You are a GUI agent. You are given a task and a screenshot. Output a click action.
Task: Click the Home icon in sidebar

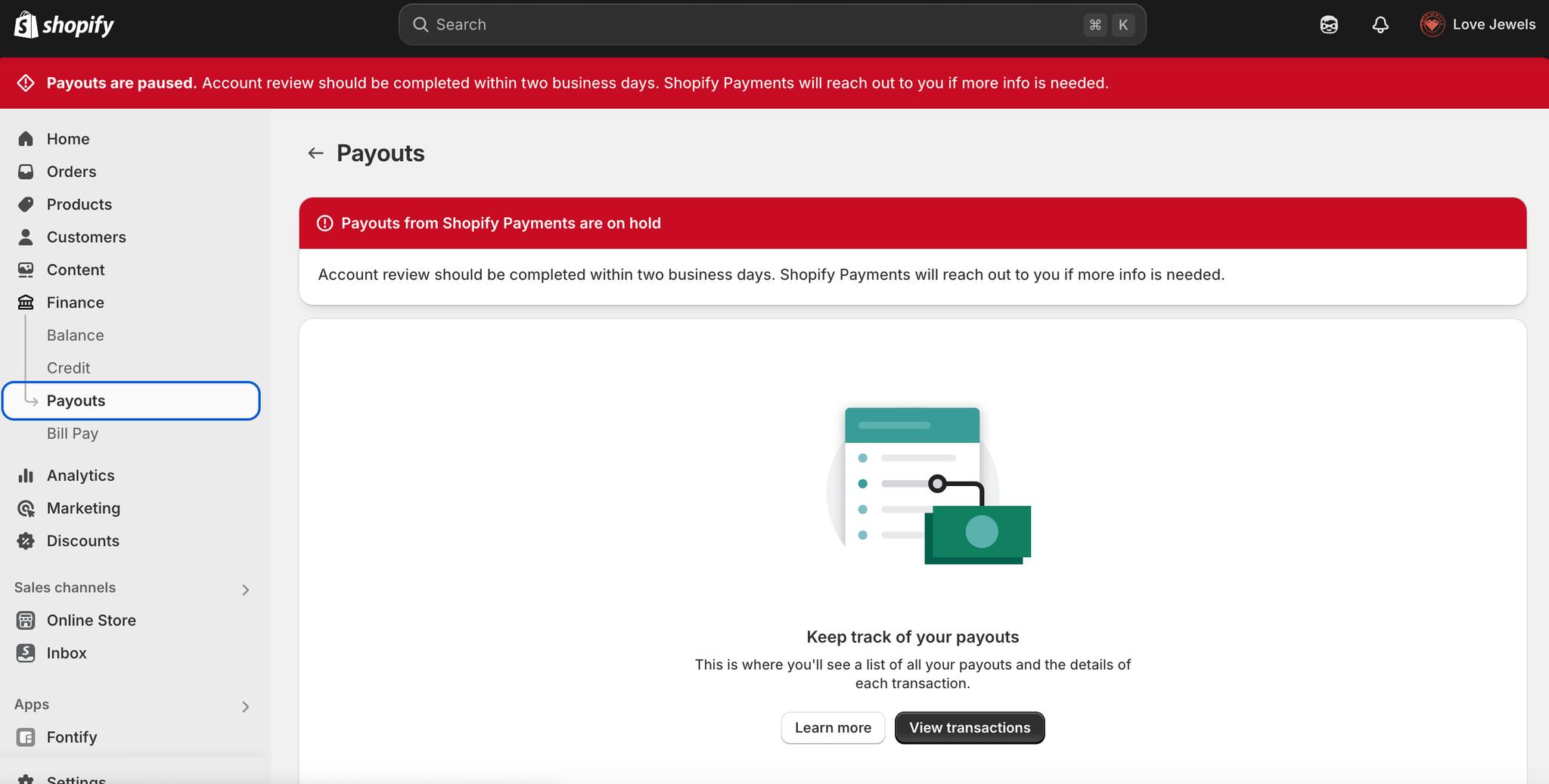pos(26,139)
